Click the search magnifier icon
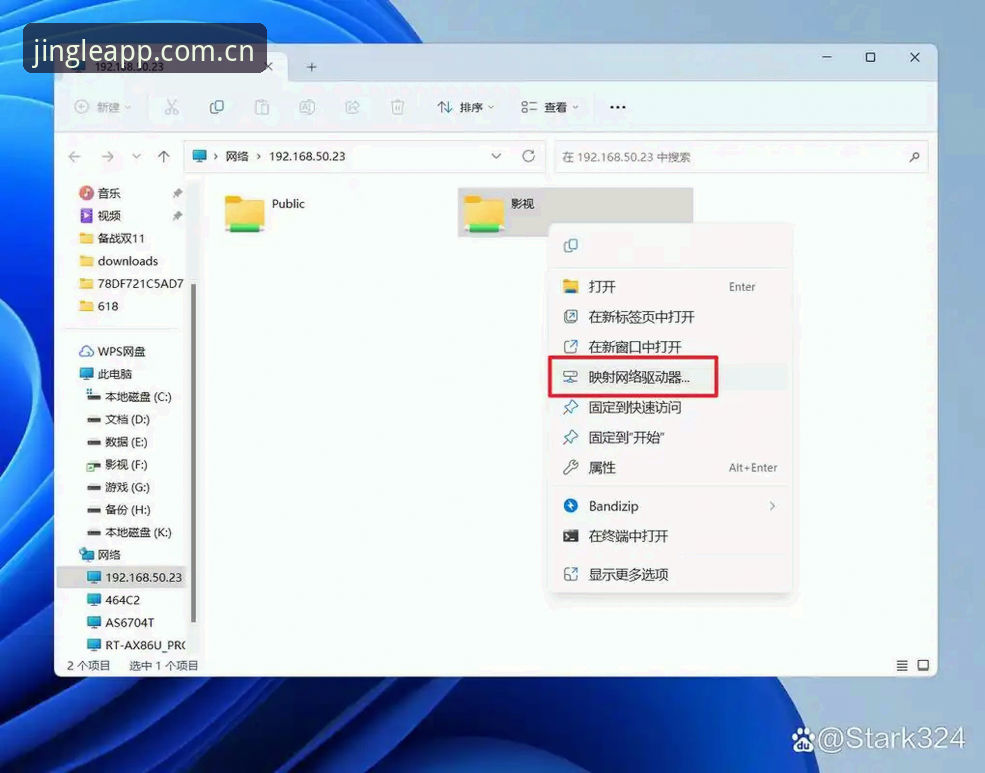This screenshot has height=773, width=985. [x=914, y=157]
